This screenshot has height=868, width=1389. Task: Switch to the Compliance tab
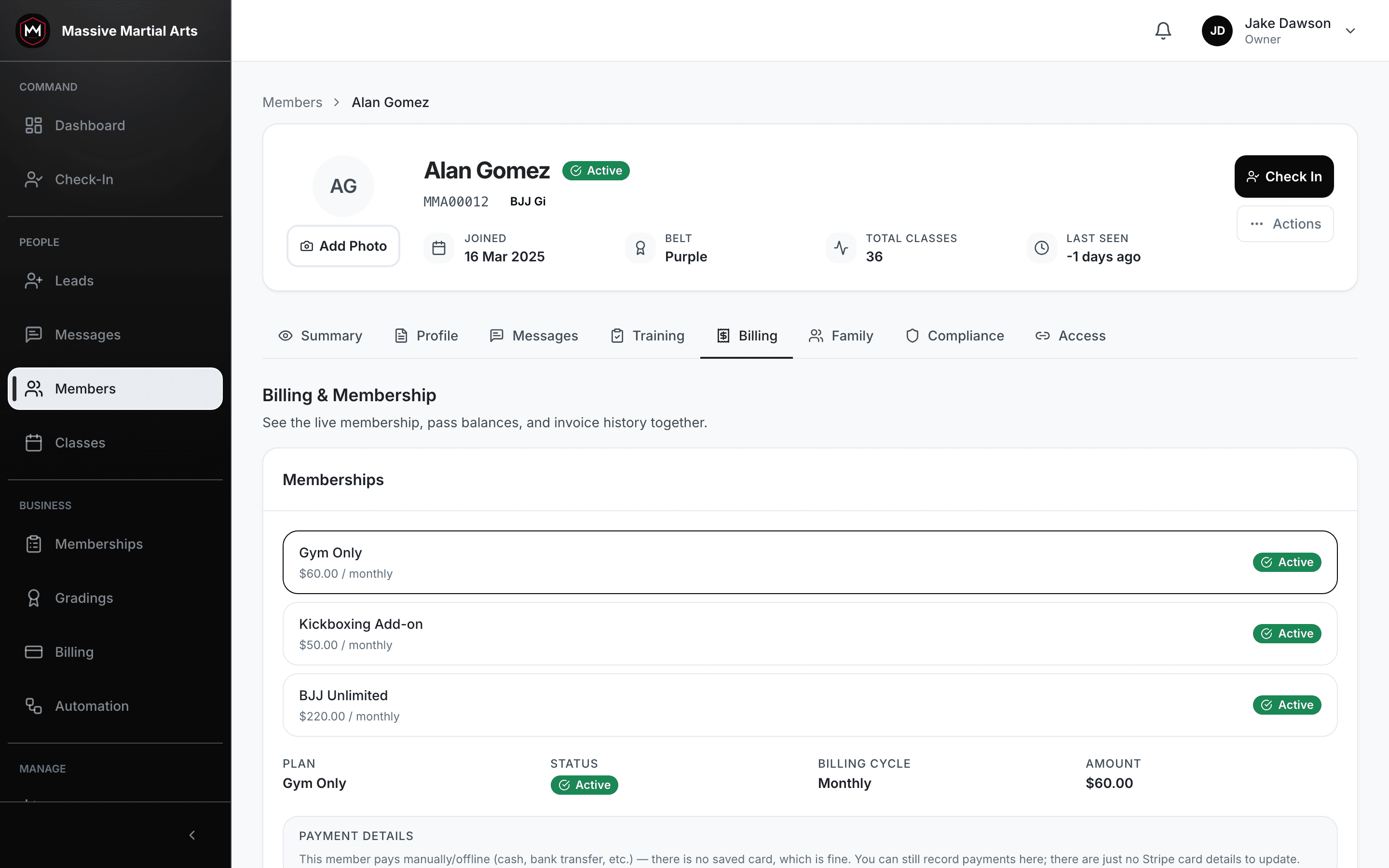point(954,336)
